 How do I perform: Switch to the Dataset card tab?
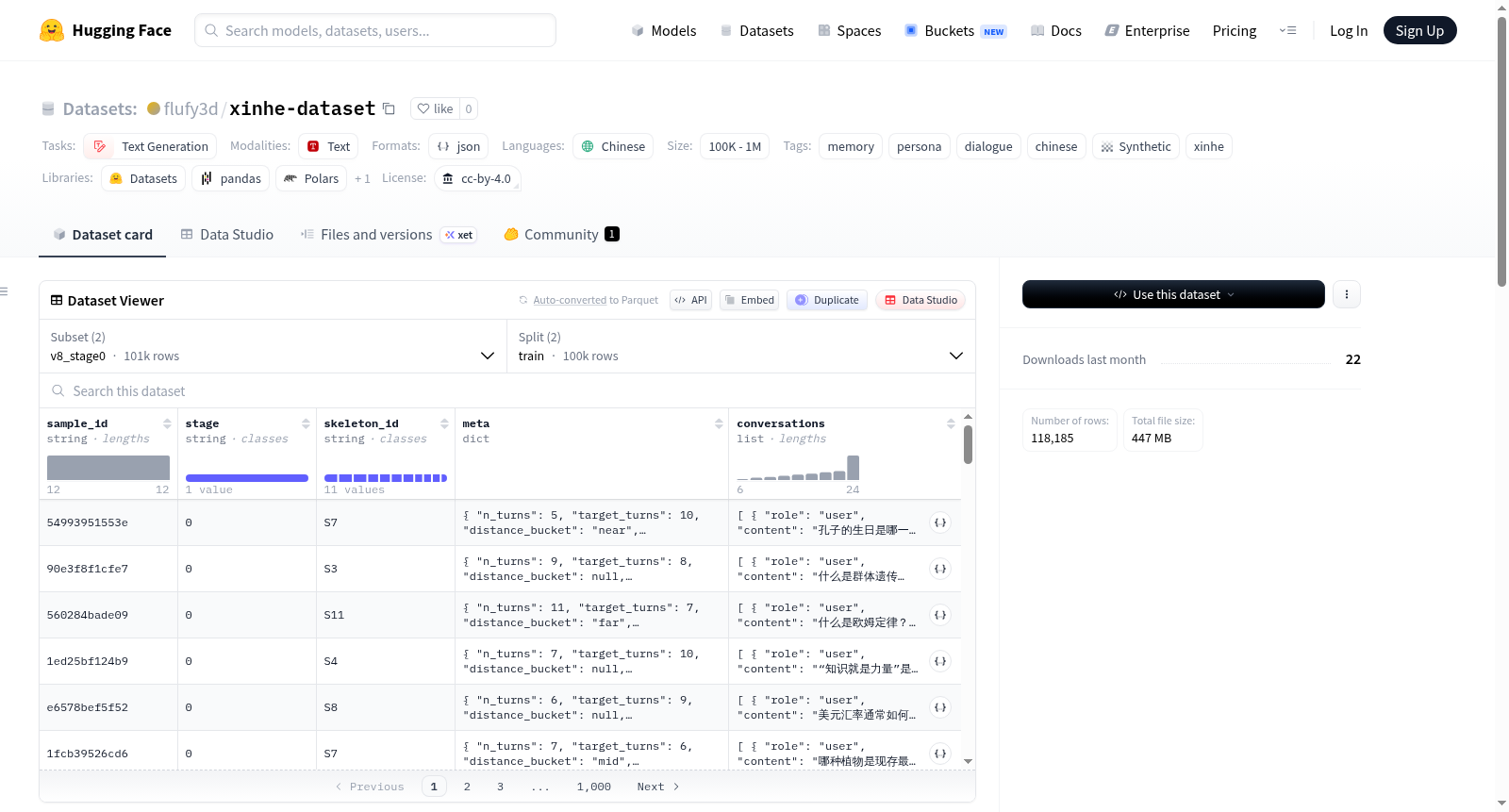[102, 235]
